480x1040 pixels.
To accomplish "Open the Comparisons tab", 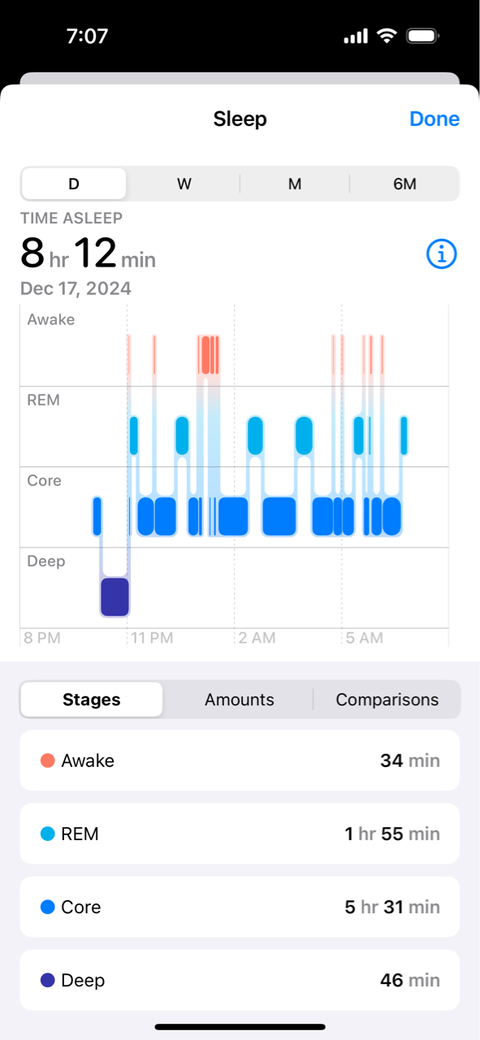I will pos(387,699).
